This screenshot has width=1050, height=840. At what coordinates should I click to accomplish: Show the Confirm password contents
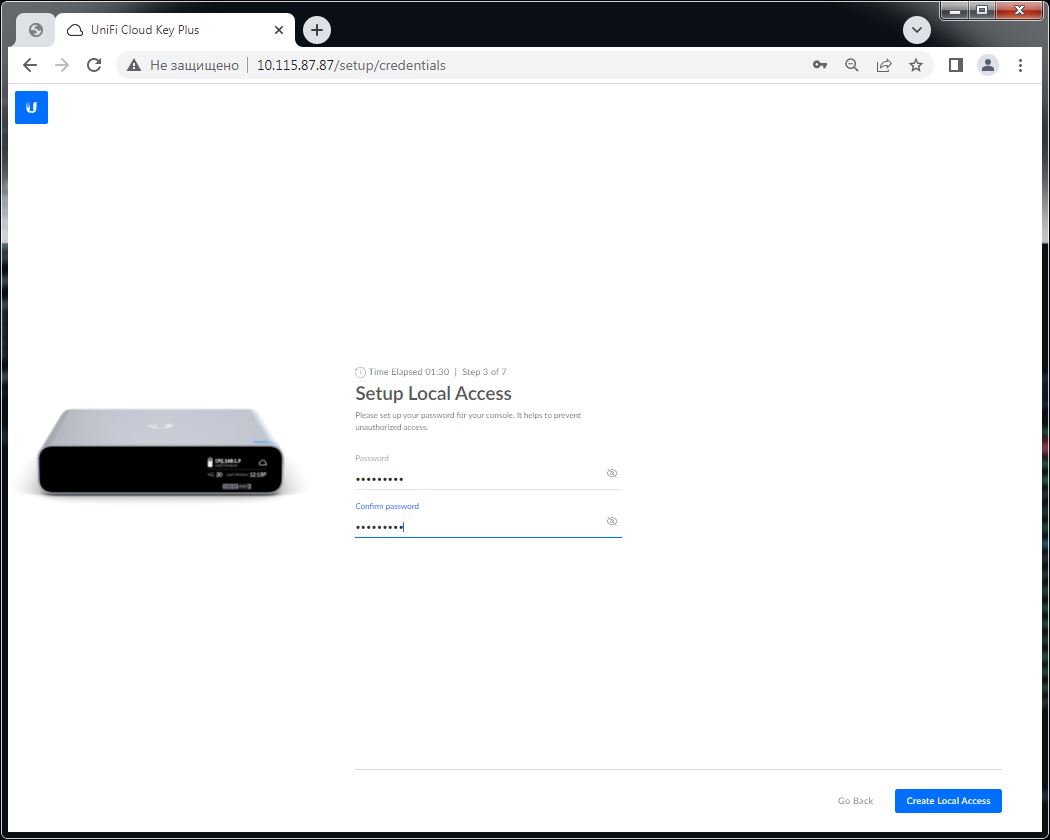point(612,521)
